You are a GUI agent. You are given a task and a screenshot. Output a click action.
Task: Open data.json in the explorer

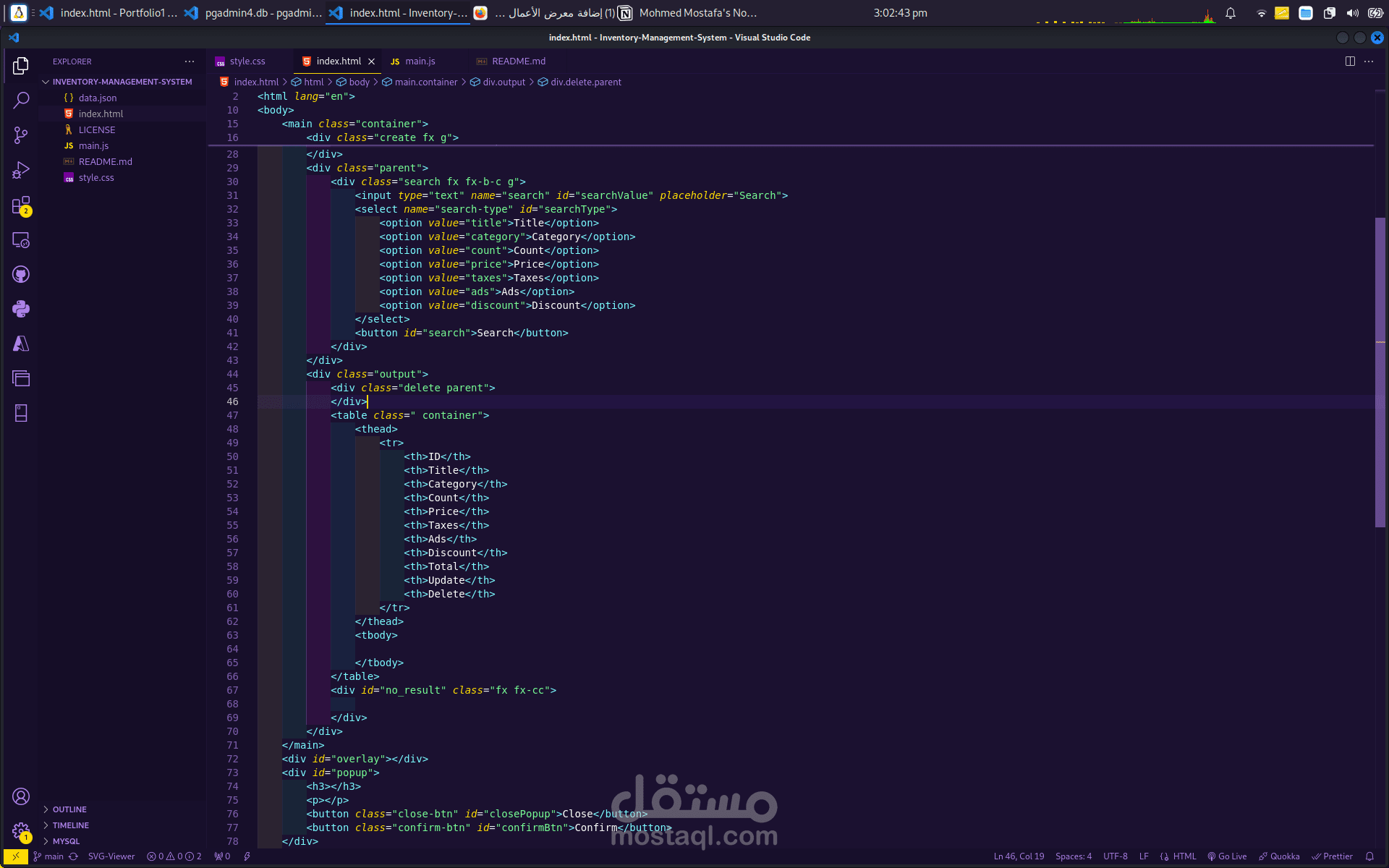click(97, 98)
